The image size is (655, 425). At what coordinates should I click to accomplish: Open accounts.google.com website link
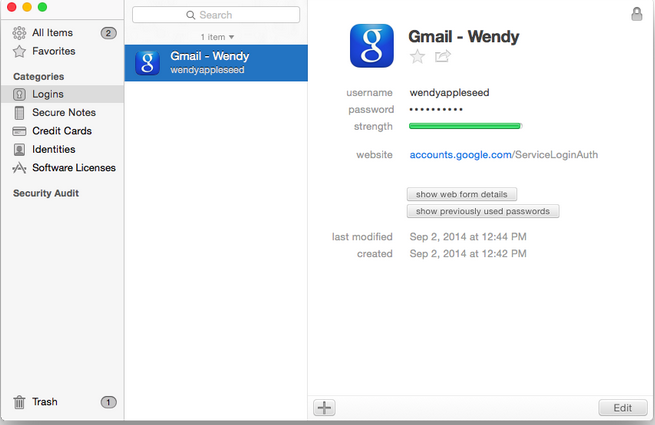click(460, 155)
